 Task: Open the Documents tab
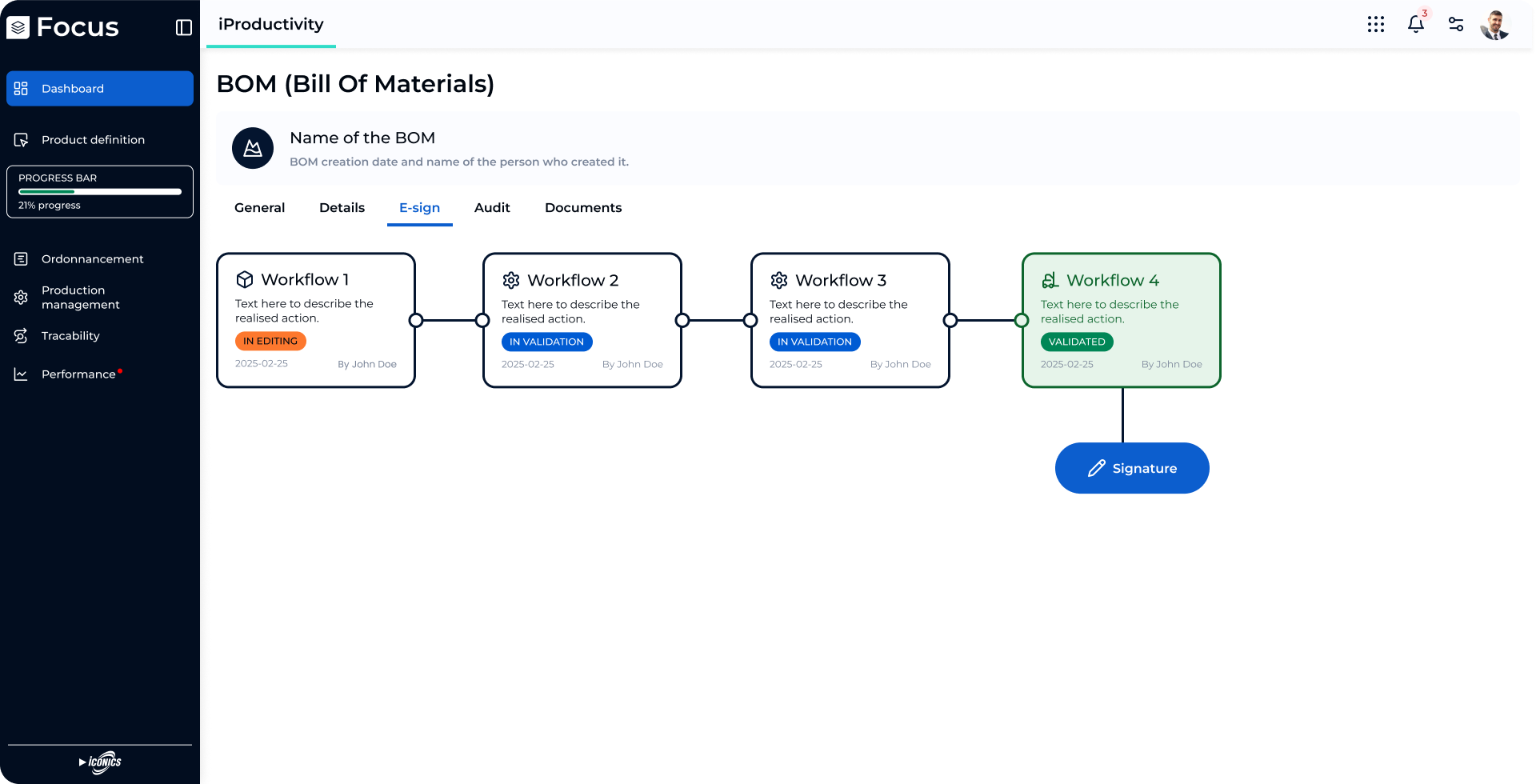(x=583, y=208)
